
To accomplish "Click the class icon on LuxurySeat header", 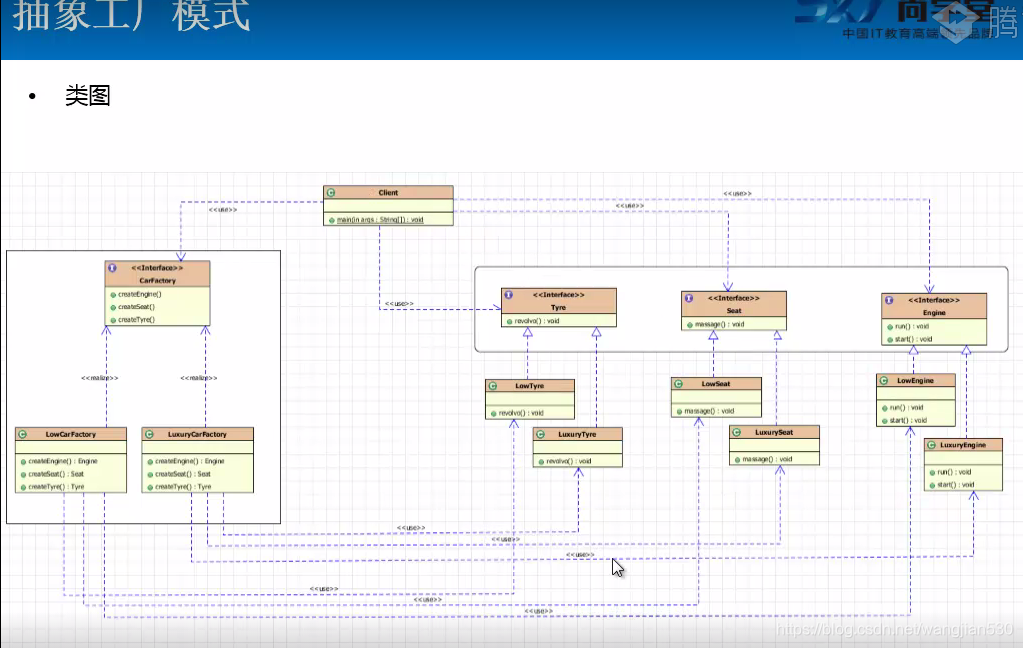I will coord(737,432).
